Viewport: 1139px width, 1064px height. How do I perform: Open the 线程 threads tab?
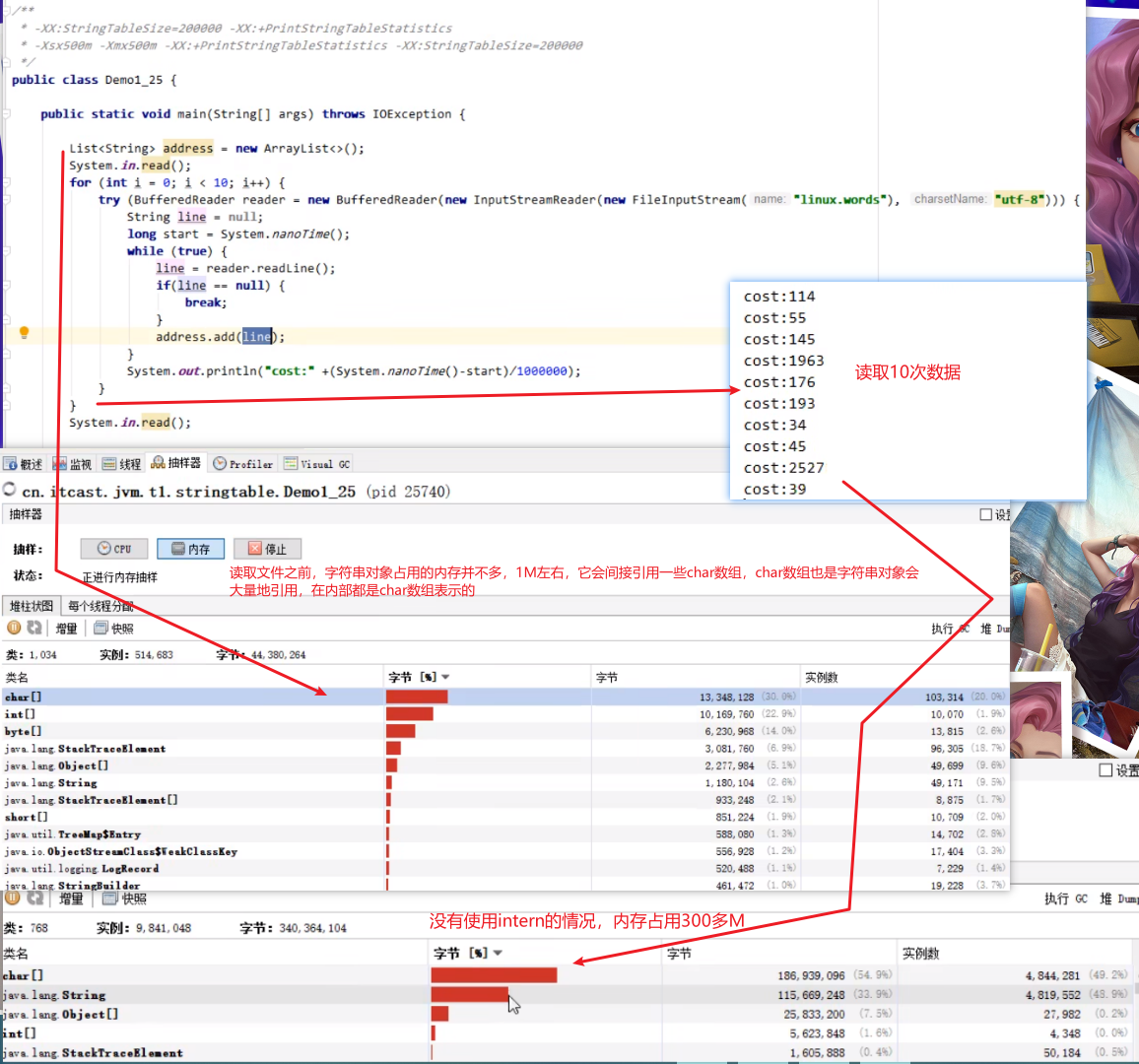point(121,464)
